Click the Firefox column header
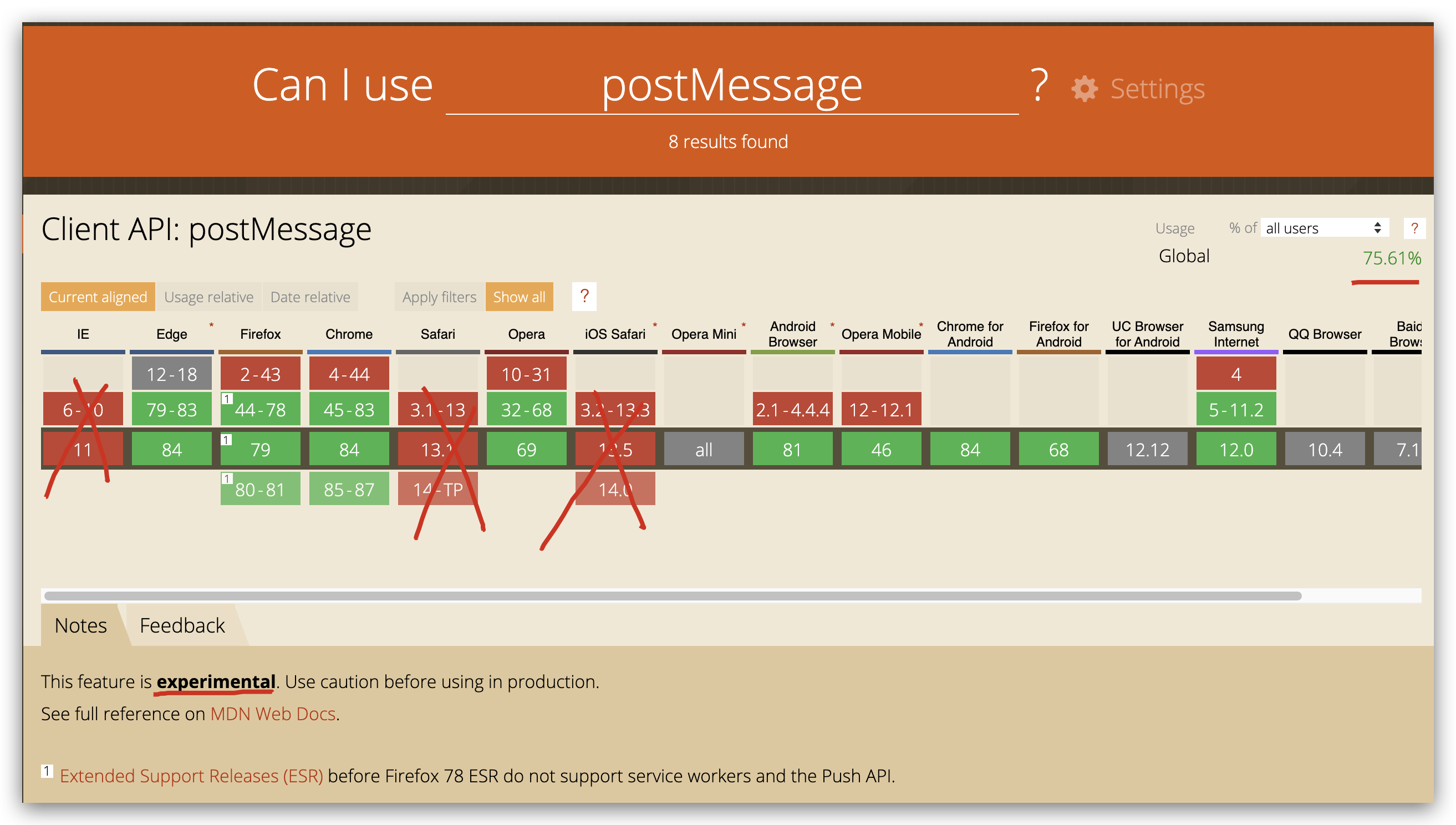 (x=260, y=334)
